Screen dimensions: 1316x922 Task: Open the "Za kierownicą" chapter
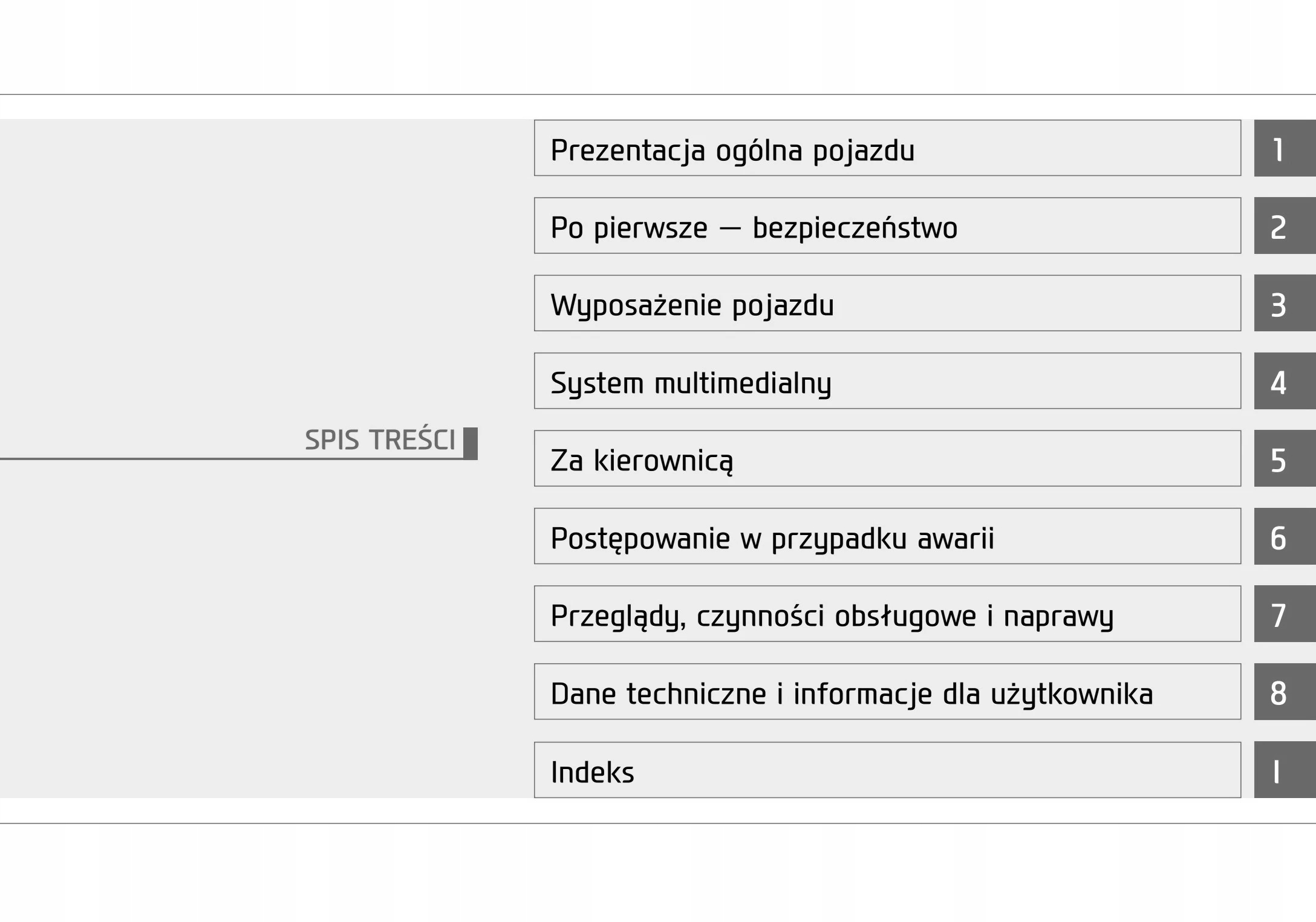coord(887,458)
